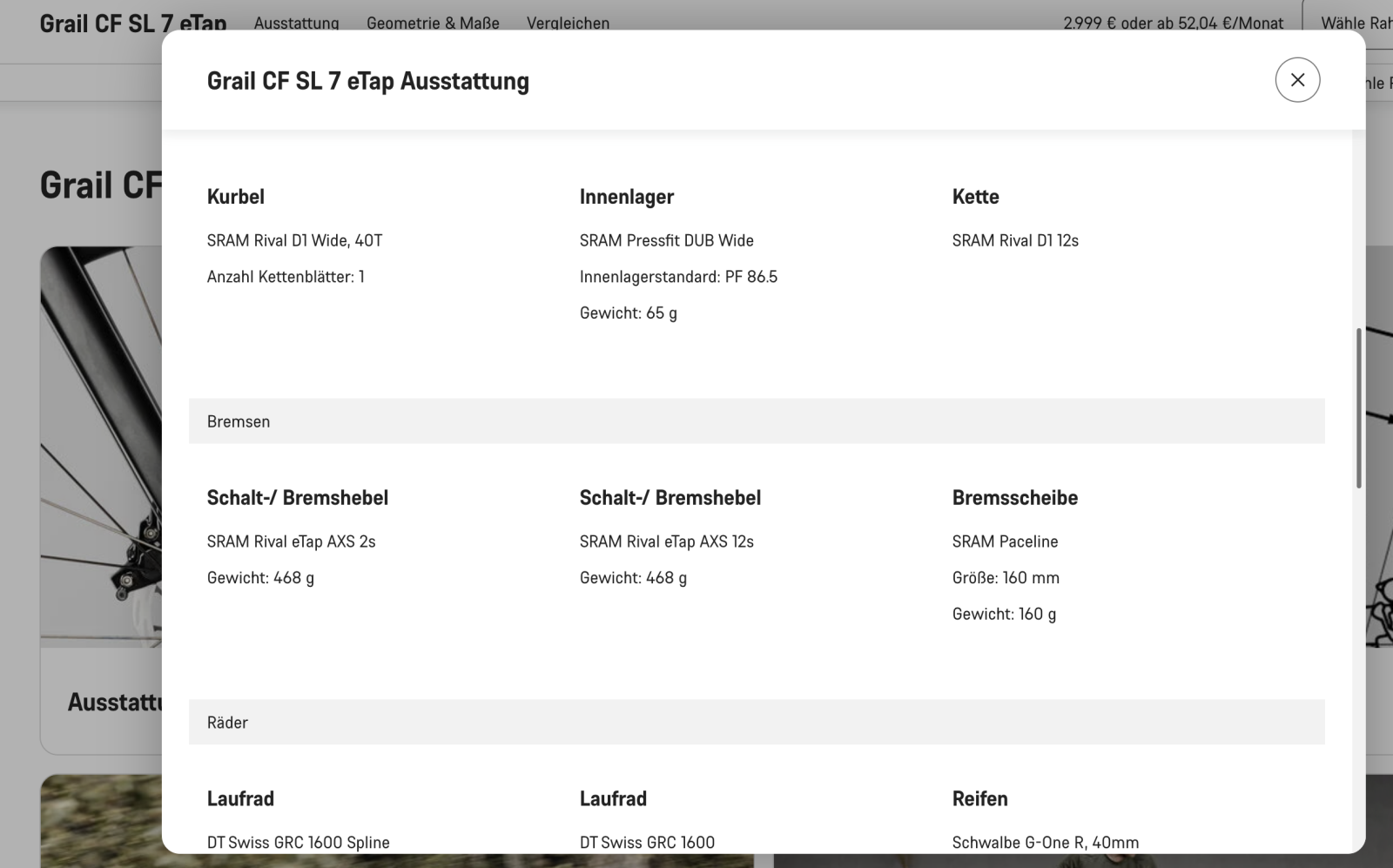Click the Reifen heading
Screen dimensions: 1393x868
(979, 799)
